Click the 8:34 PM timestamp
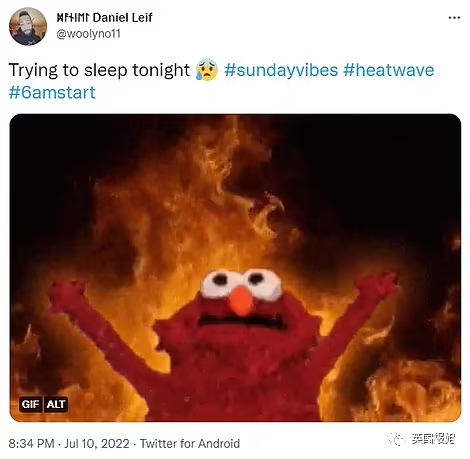Image resolution: width=470 pixels, height=459 pixels. coord(31,444)
